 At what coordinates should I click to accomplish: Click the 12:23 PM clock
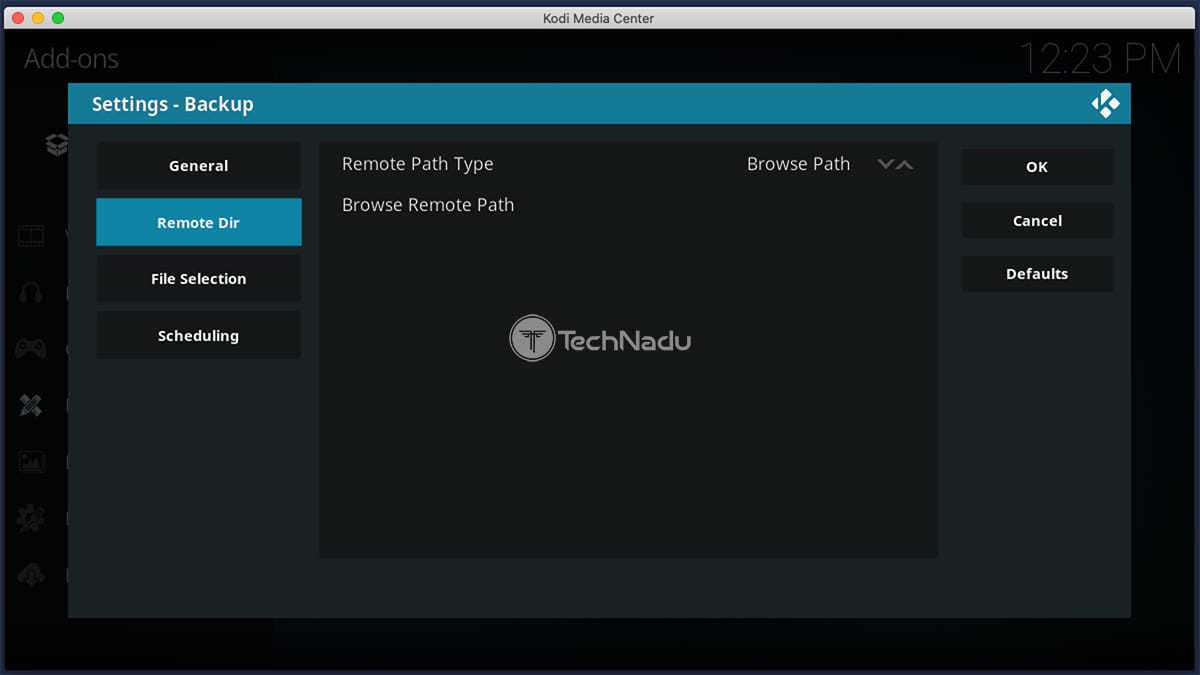coord(1100,59)
